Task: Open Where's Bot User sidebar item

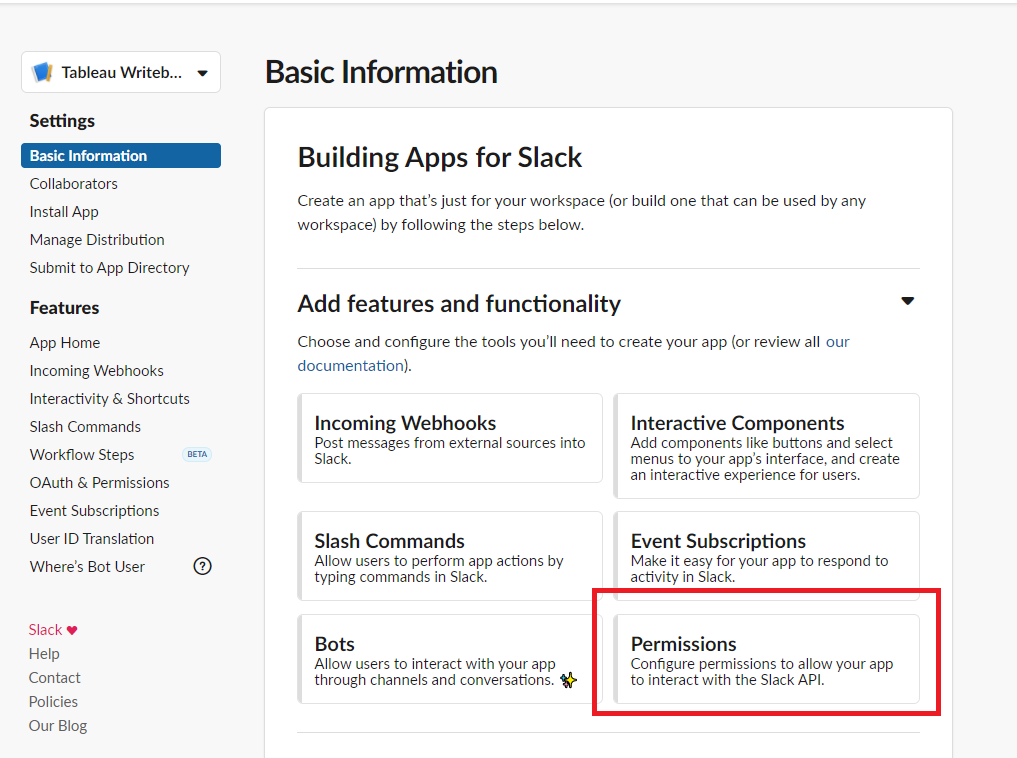Action: (87, 567)
